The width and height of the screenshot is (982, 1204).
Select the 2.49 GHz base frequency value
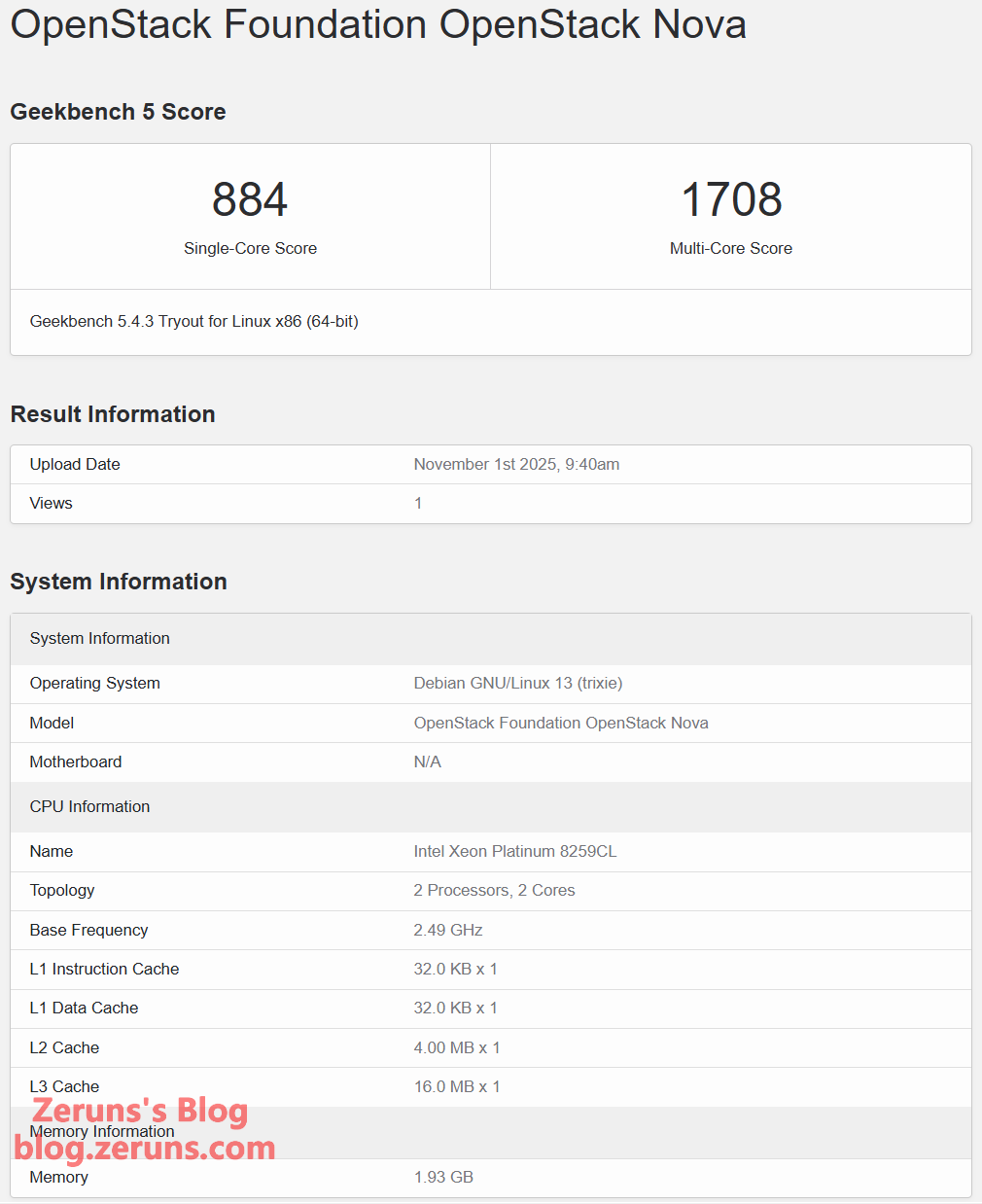pos(448,931)
